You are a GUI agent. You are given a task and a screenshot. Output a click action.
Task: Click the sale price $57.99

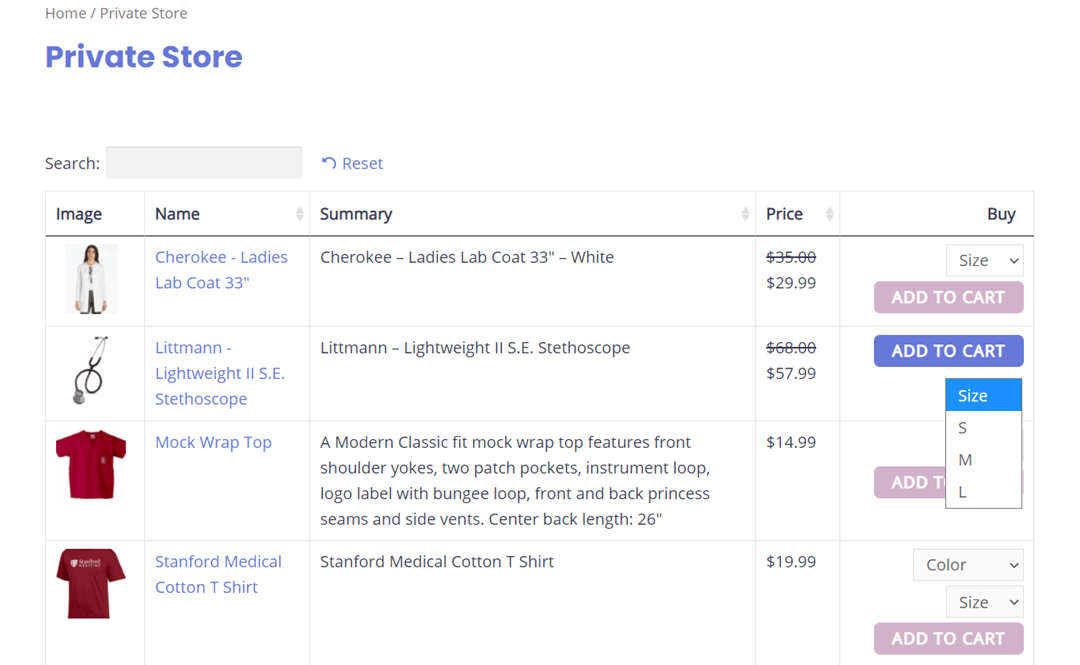(791, 374)
